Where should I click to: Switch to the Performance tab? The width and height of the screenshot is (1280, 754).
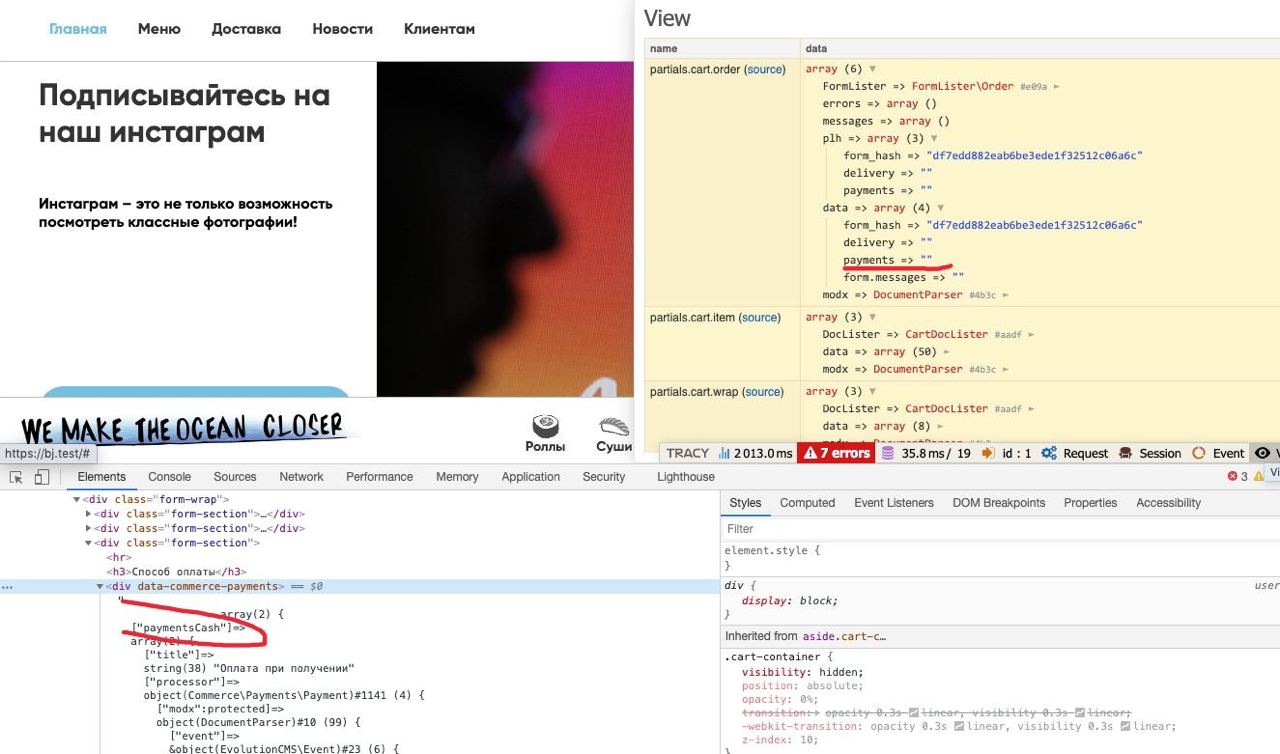coord(380,477)
